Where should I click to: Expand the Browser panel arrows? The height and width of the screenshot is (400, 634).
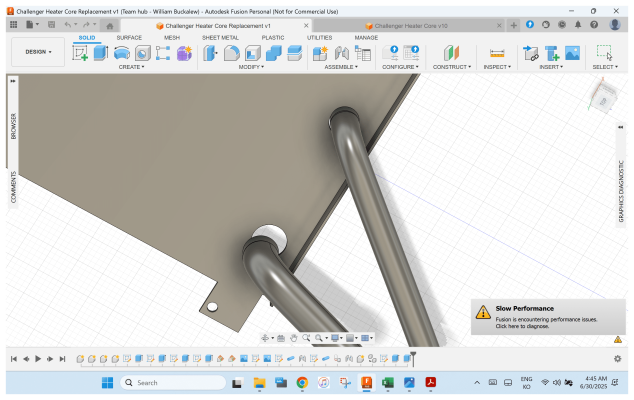13,81
